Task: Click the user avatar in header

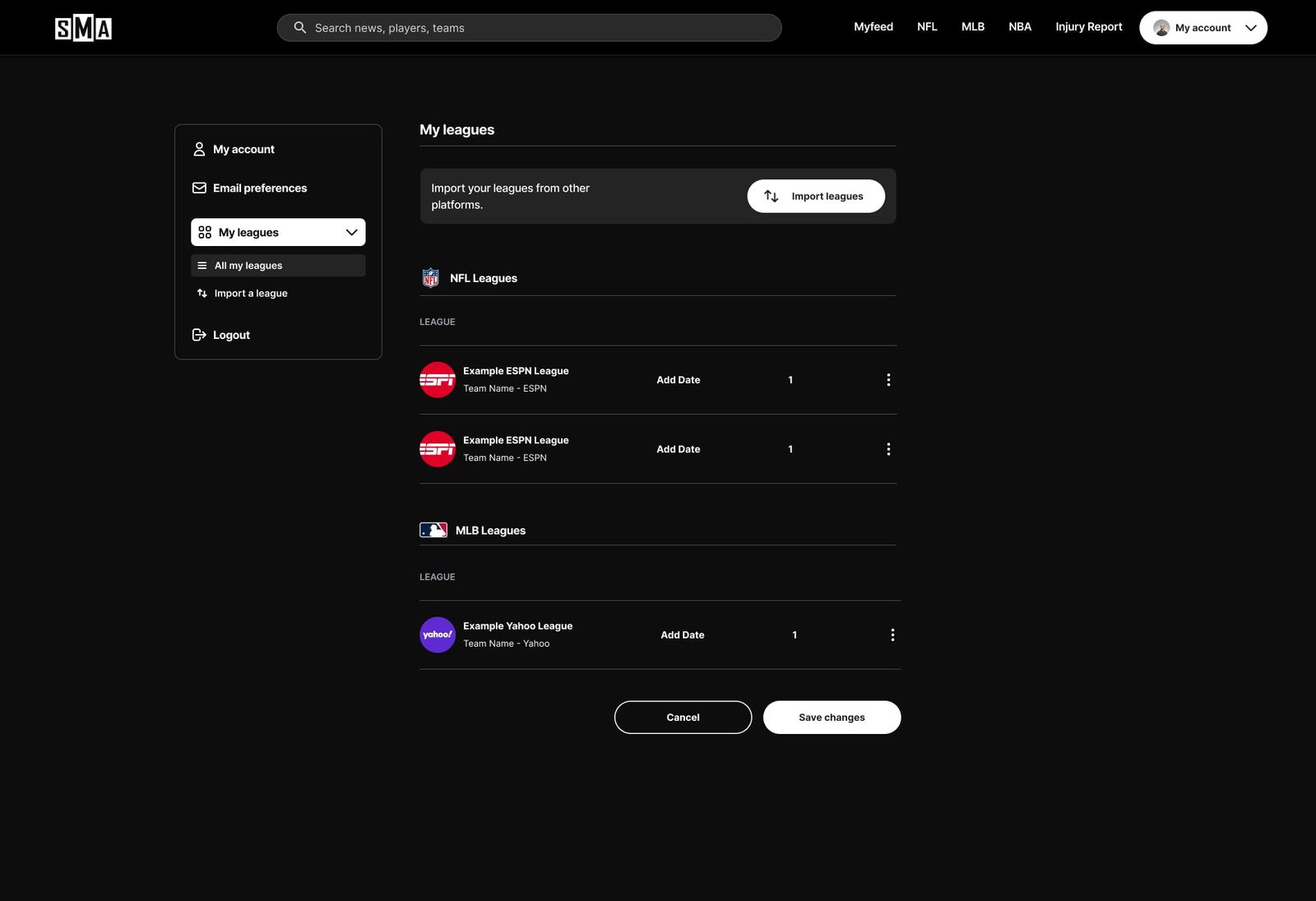Action: click(1161, 28)
